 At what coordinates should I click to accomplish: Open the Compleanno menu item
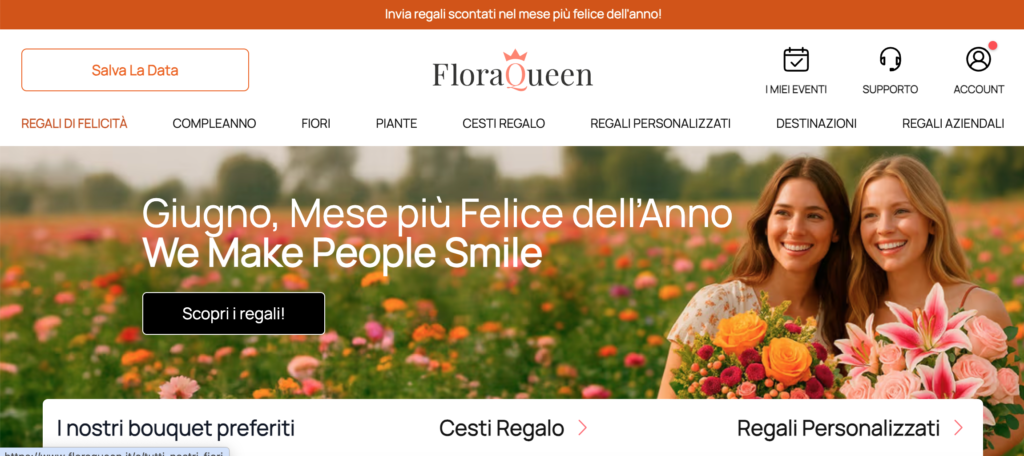tap(214, 123)
